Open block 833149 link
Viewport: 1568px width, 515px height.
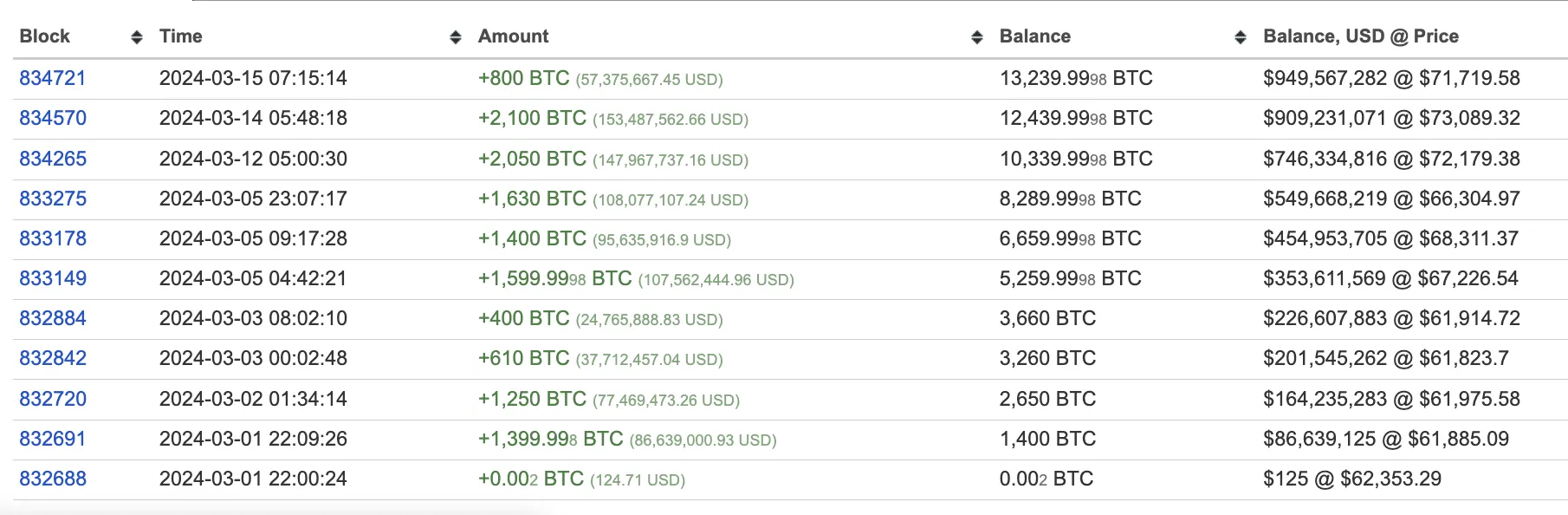click(x=53, y=278)
